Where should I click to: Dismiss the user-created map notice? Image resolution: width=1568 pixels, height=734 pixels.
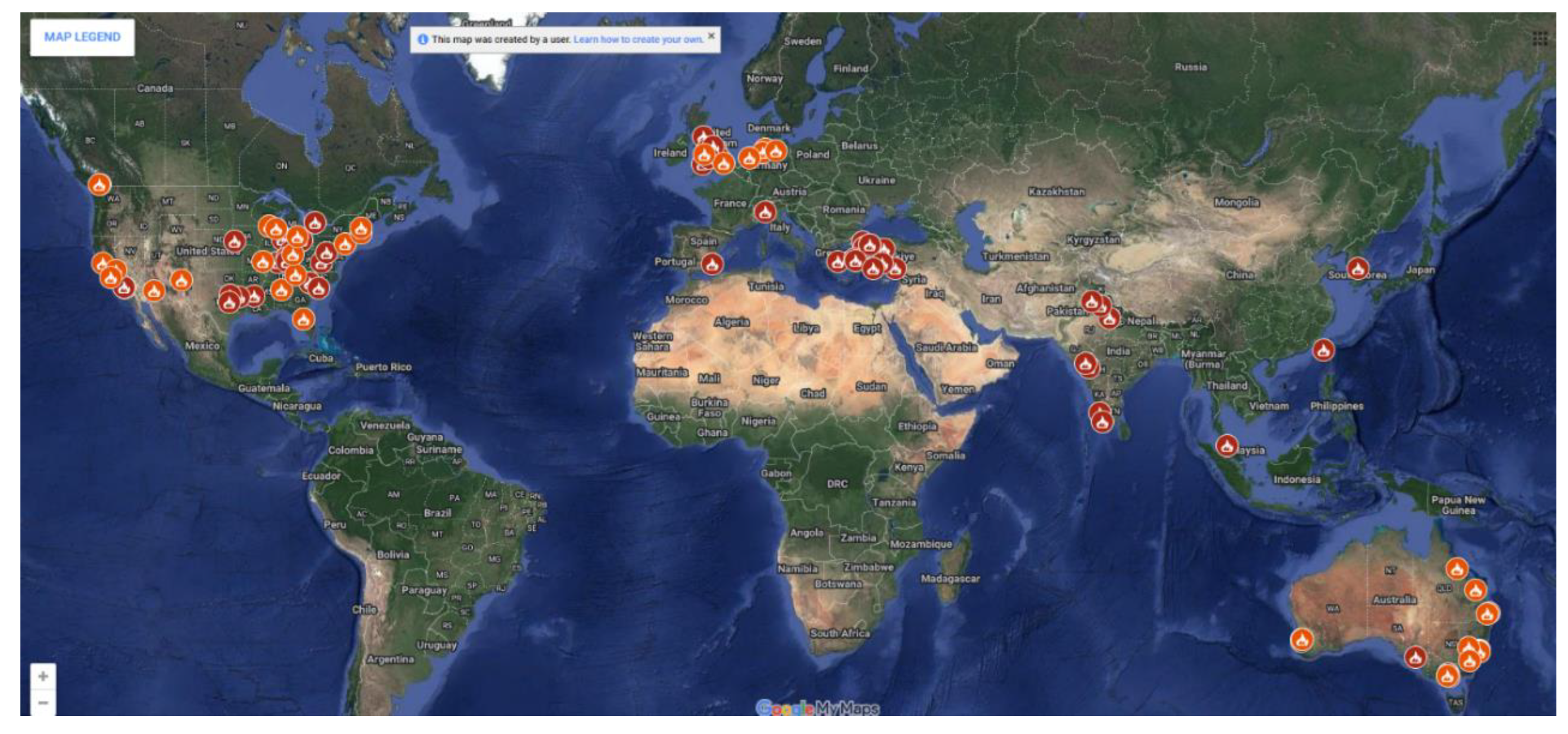tap(711, 36)
